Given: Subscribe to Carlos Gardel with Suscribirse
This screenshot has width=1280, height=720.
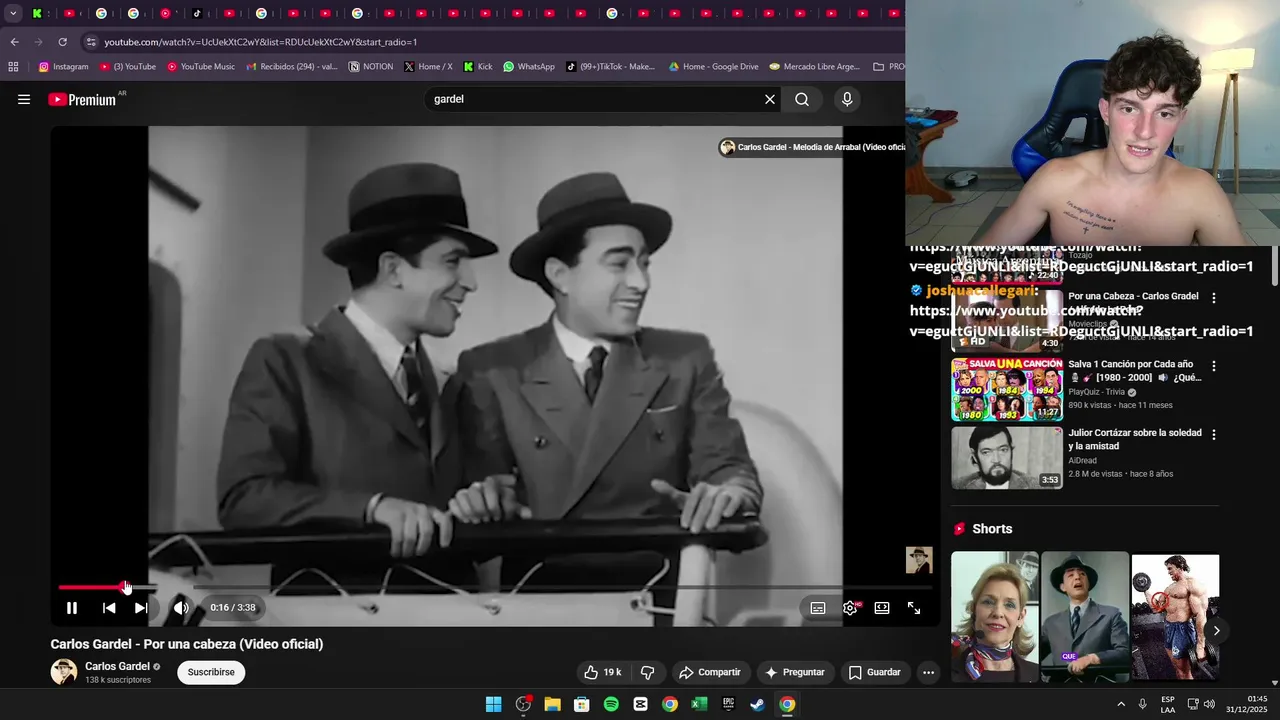Looking at the screenshot, I should [x=211, y=672].
